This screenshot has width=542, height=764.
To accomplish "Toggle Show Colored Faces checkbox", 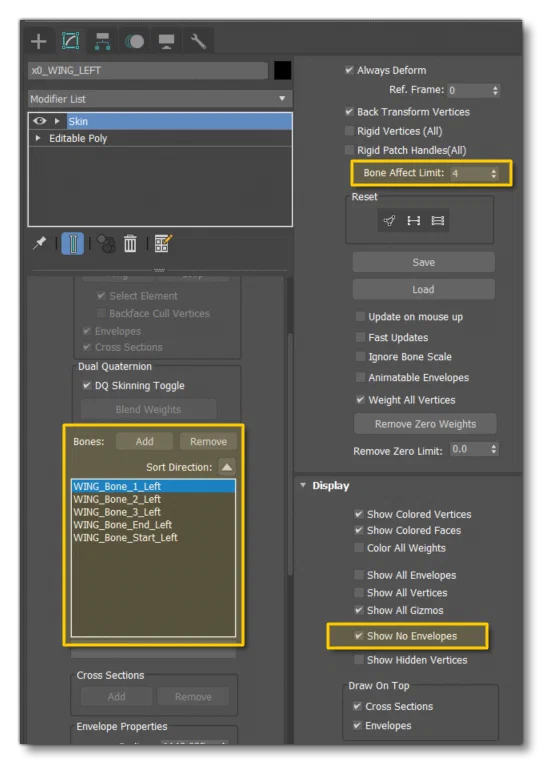I will pos(359,530).
